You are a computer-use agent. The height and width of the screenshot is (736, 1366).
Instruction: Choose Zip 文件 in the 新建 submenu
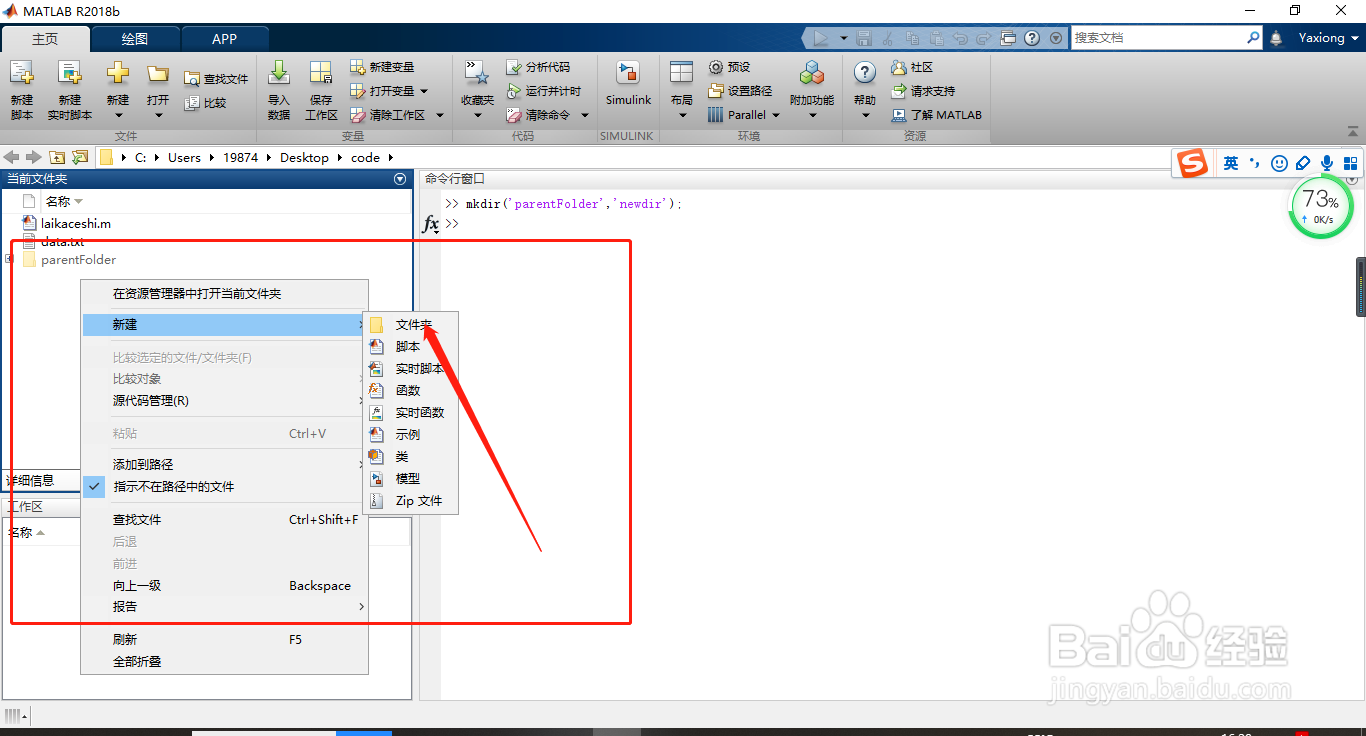pyautogui.click(x=410, y=501)
